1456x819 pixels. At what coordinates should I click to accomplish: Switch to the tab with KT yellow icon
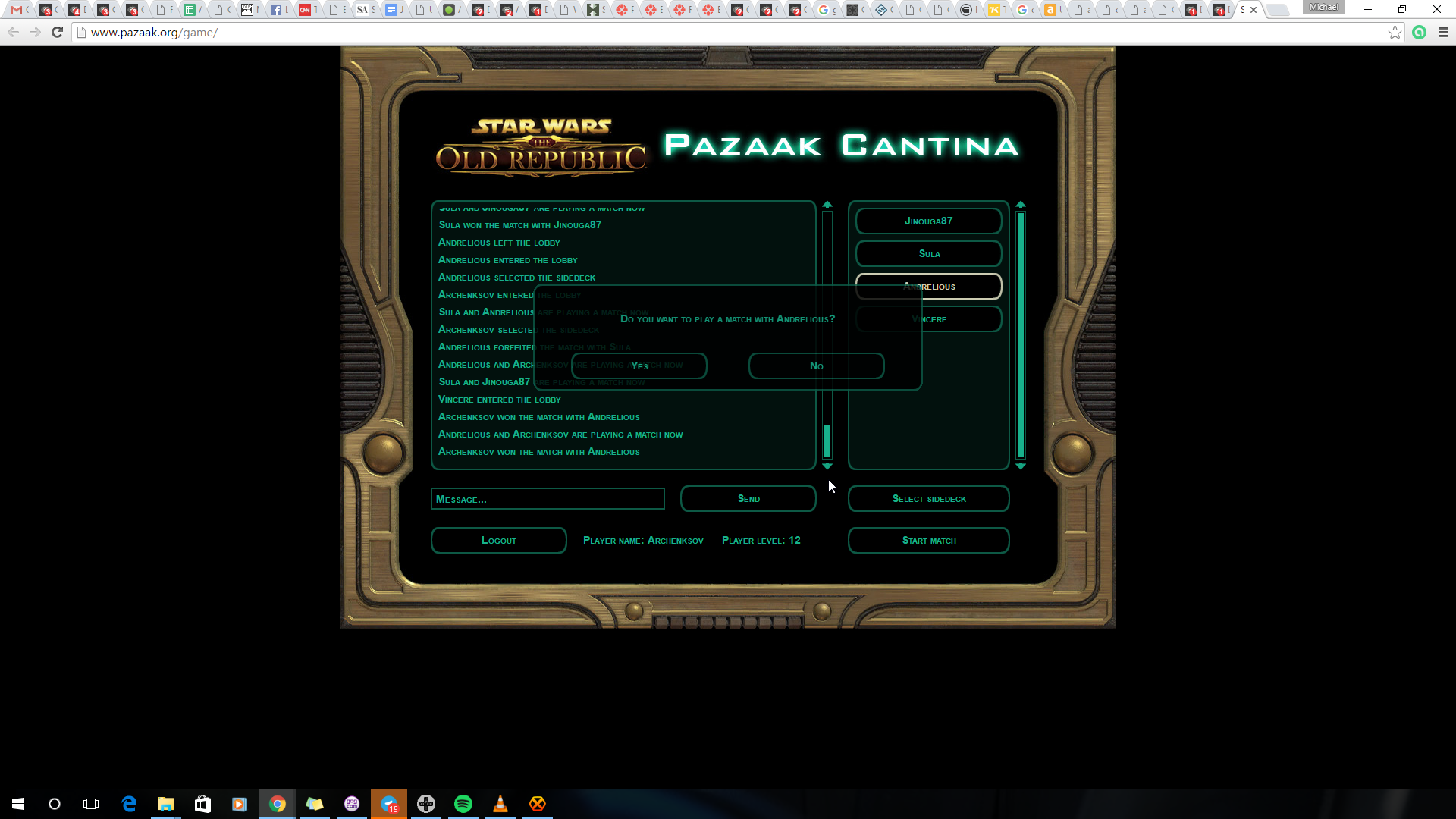pyautogui.click(x=995, y=10)
